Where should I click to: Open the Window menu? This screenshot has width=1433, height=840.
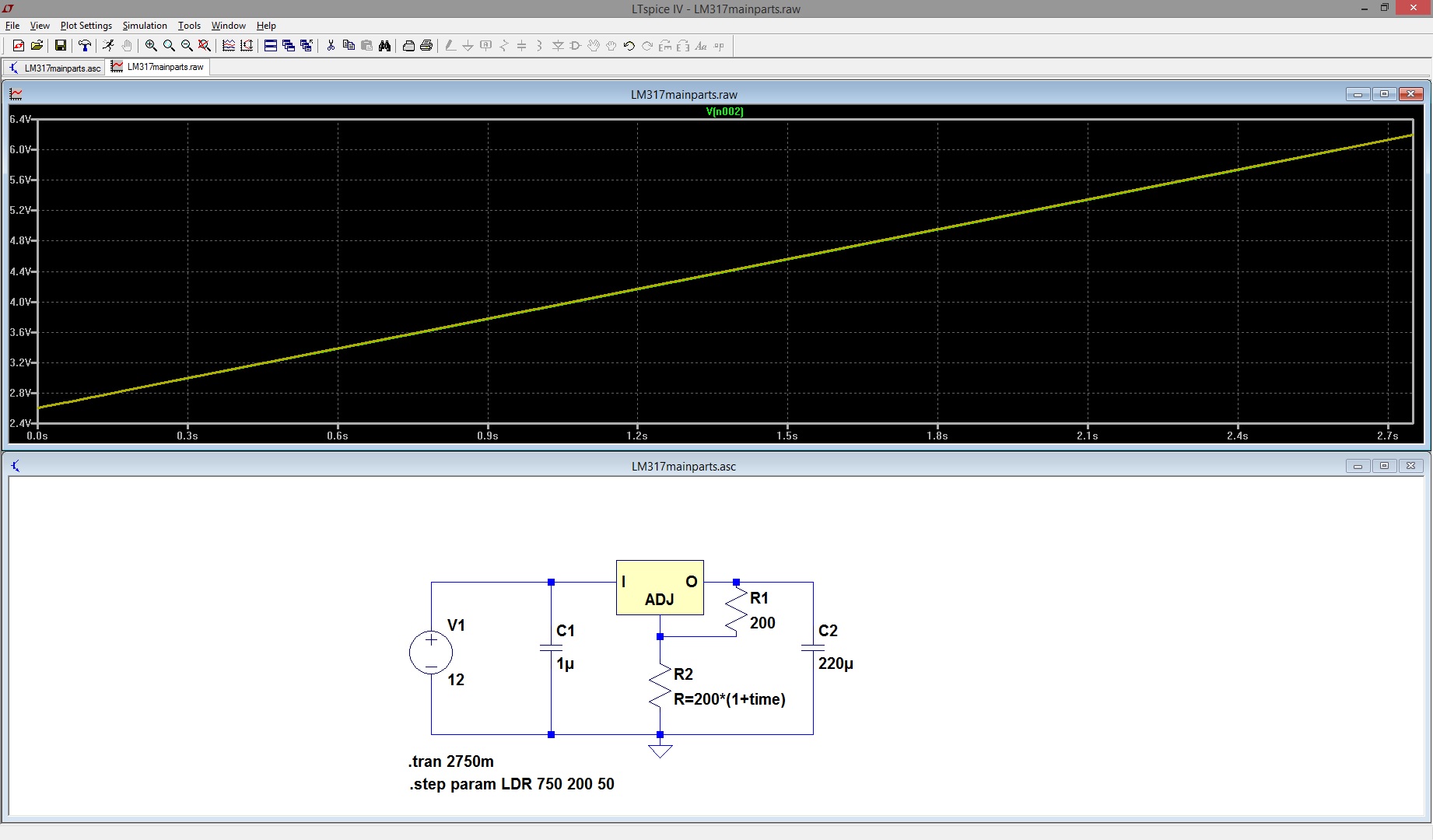click(228, 26)
